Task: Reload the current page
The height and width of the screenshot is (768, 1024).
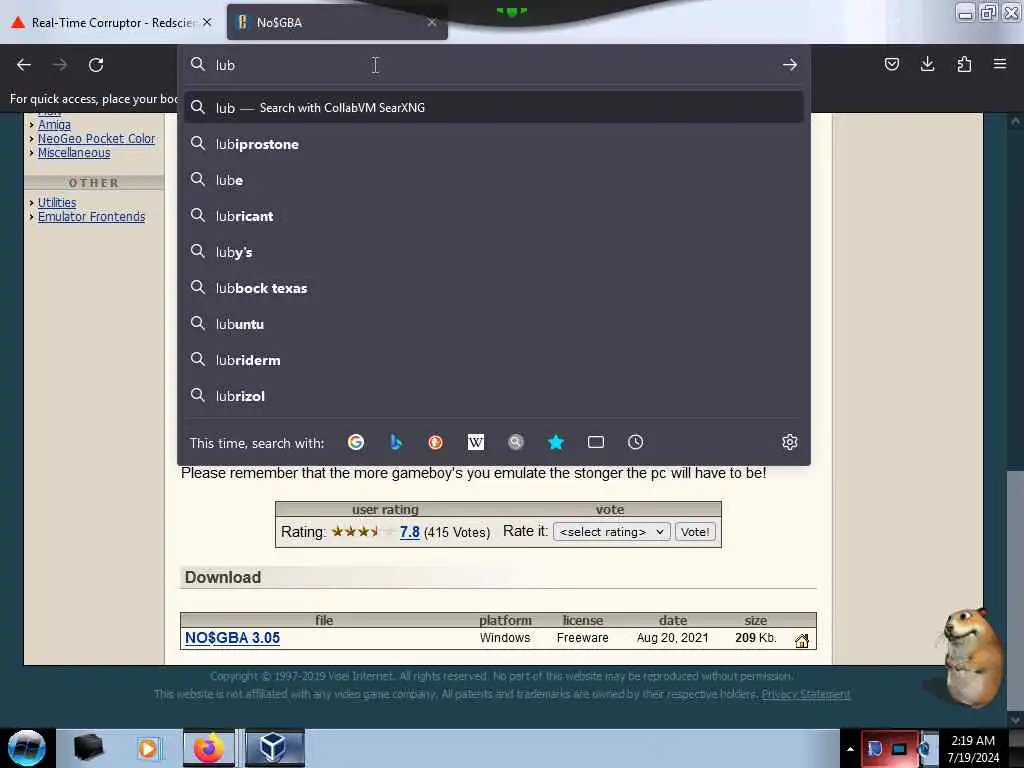Action: click(96, 65)
